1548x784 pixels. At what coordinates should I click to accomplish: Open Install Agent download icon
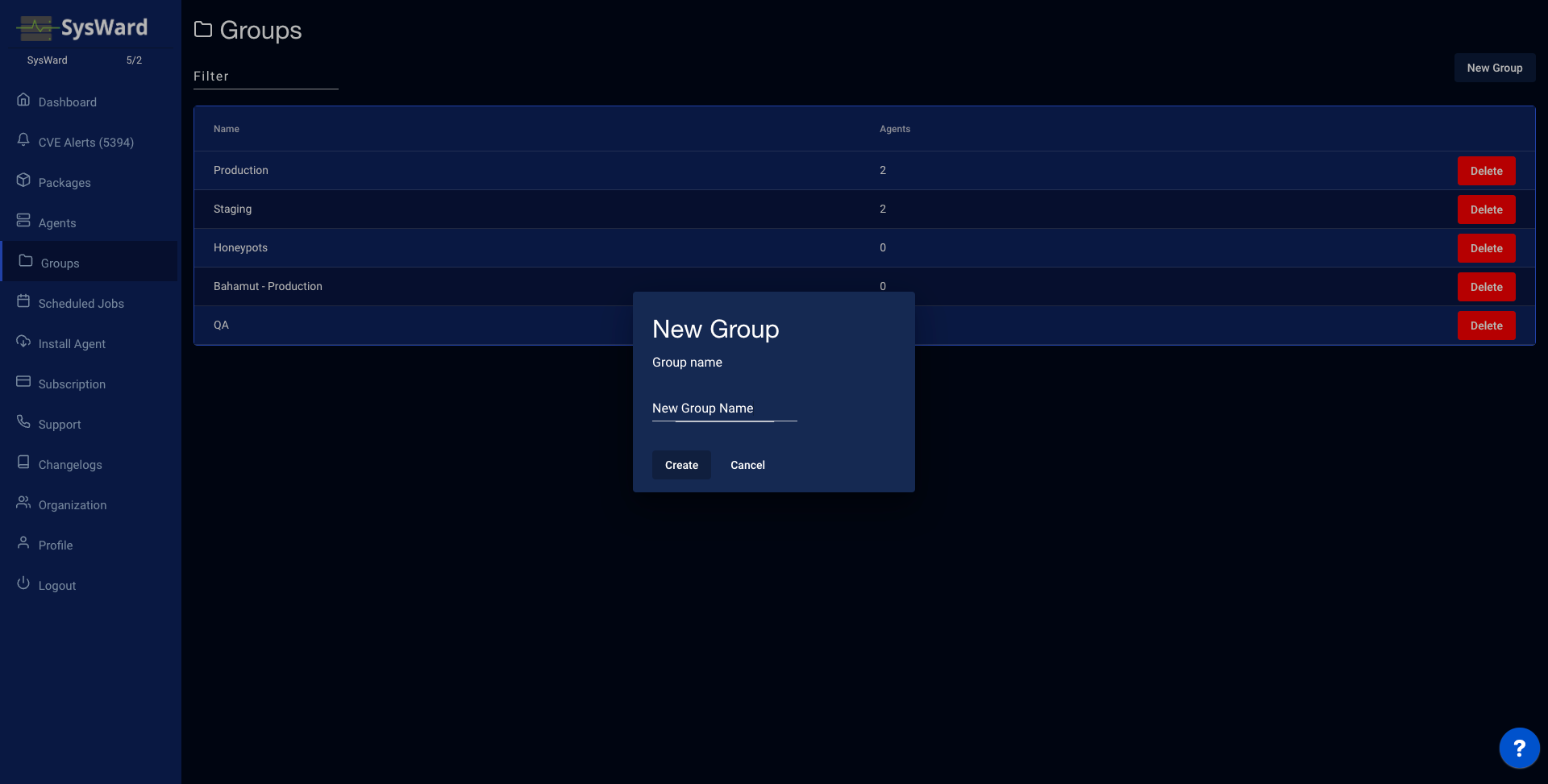point(23,342)
